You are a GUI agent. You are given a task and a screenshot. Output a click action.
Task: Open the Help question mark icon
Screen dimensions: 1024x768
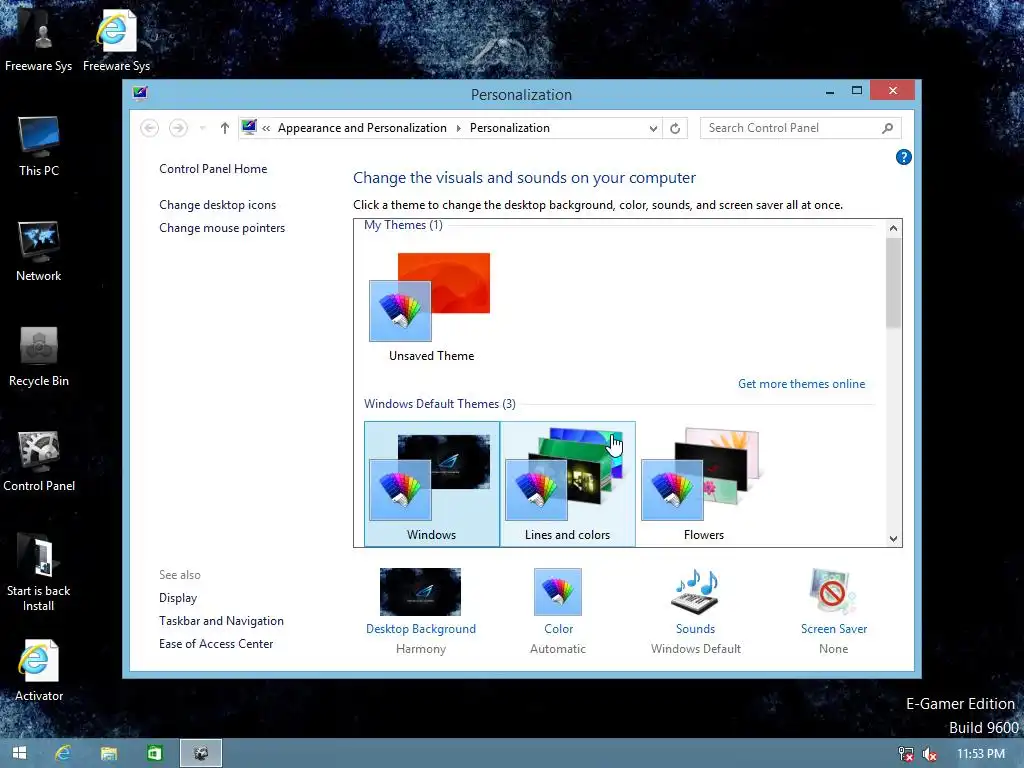tap(903, 157)
